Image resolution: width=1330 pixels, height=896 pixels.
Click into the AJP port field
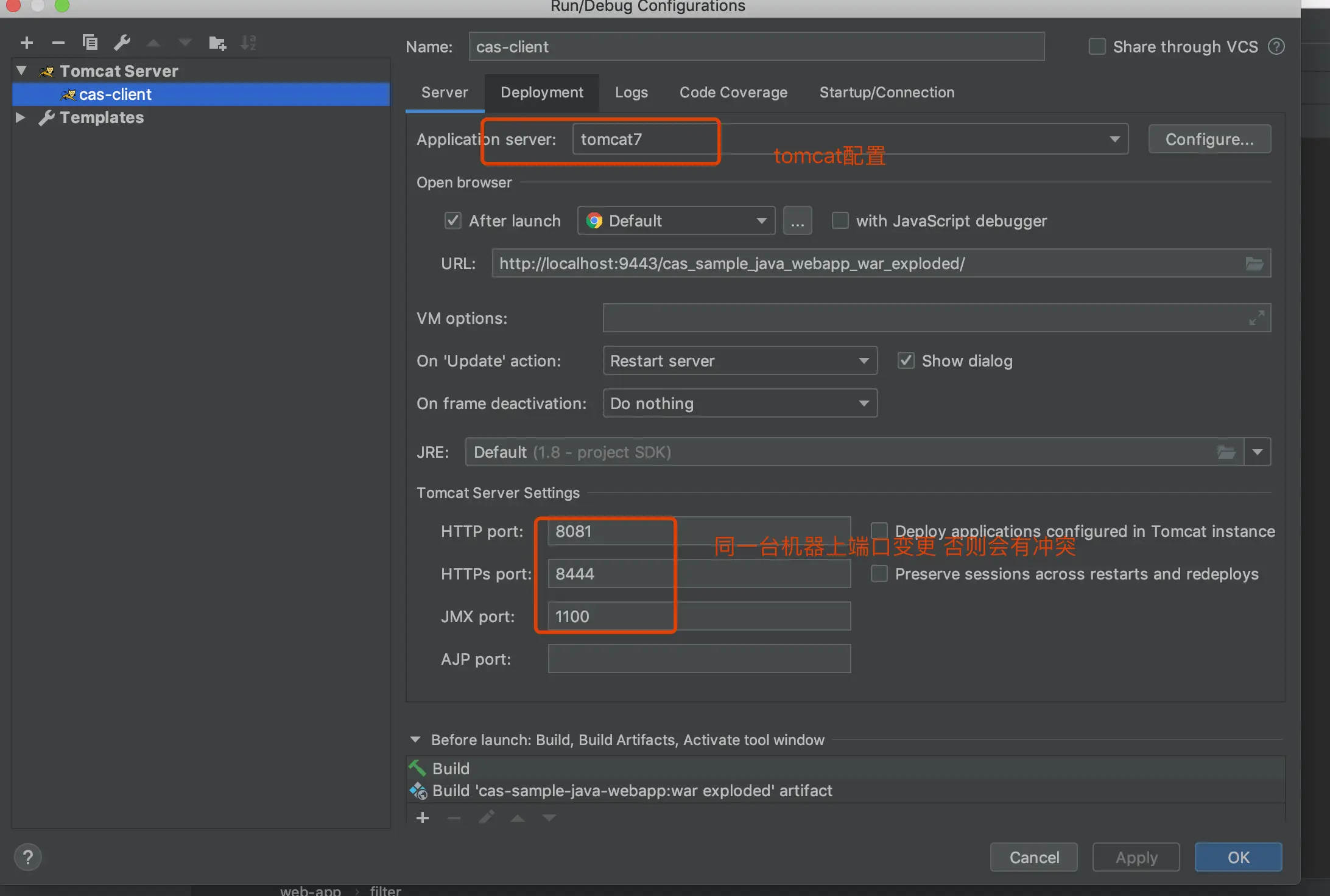click(x=698, y=659)
